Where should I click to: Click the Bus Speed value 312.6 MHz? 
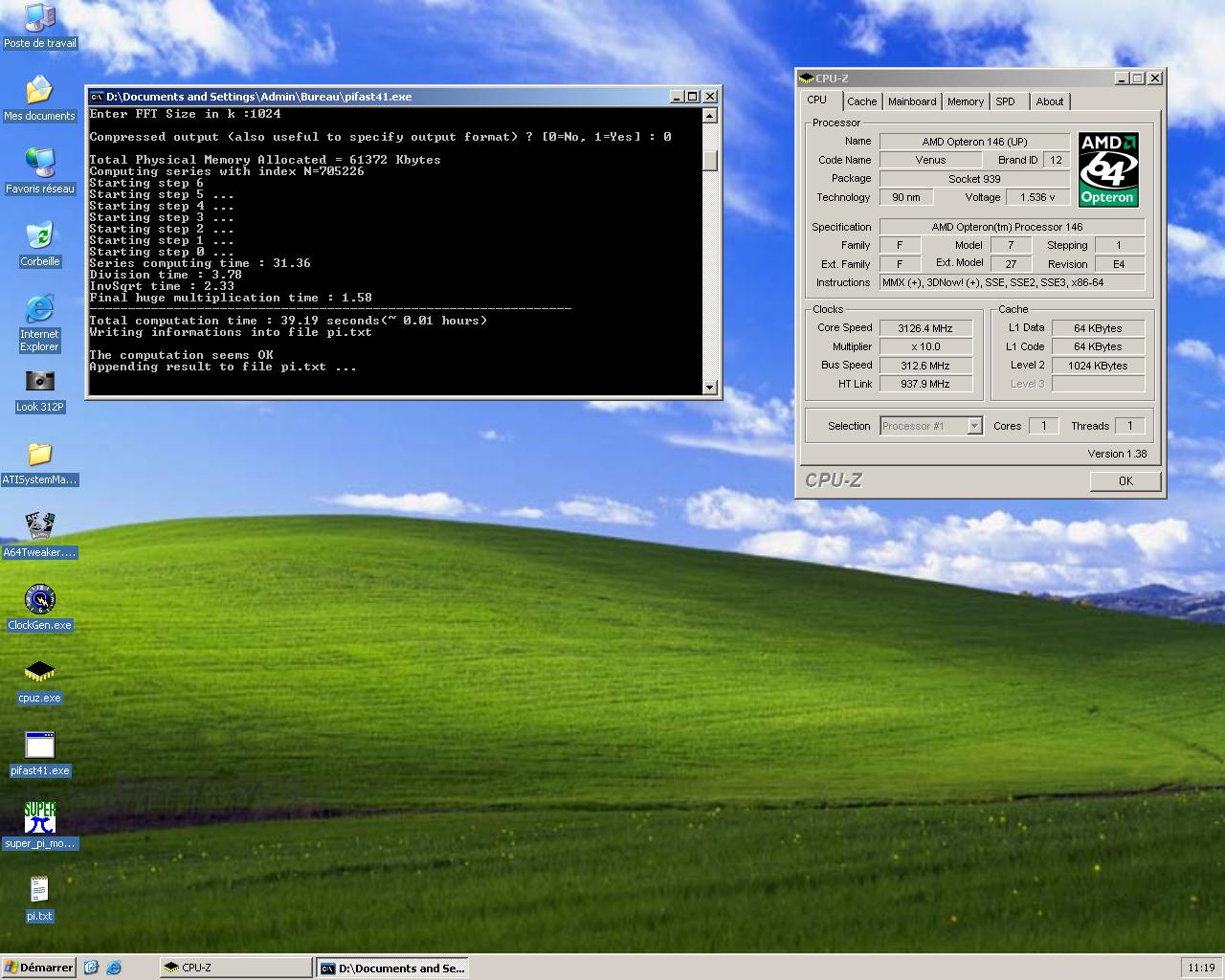pyautogui.click(x=925, y=366)
